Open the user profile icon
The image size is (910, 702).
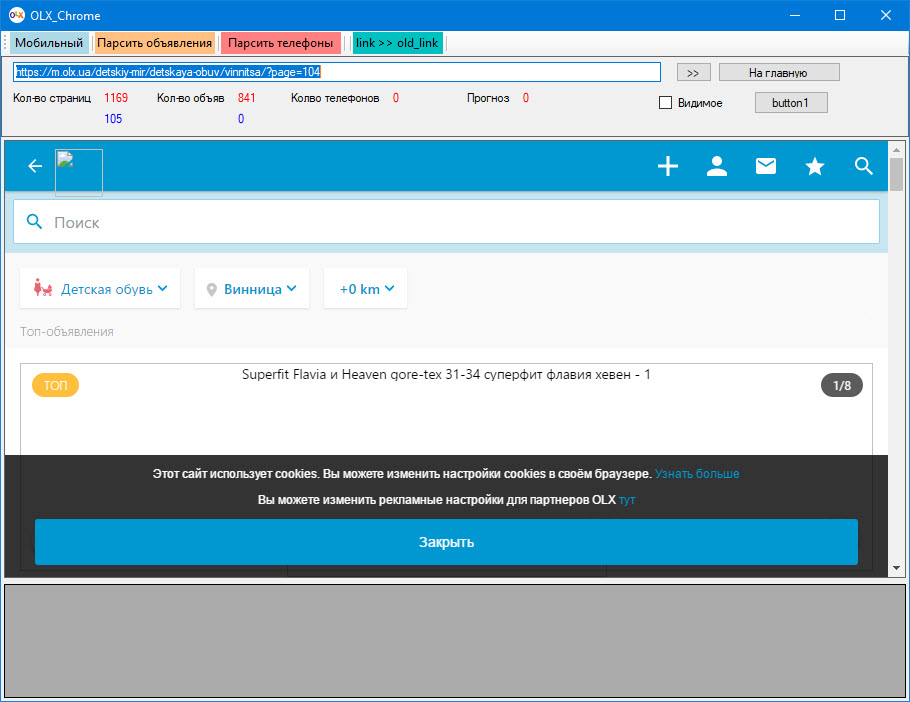[717, 166]
